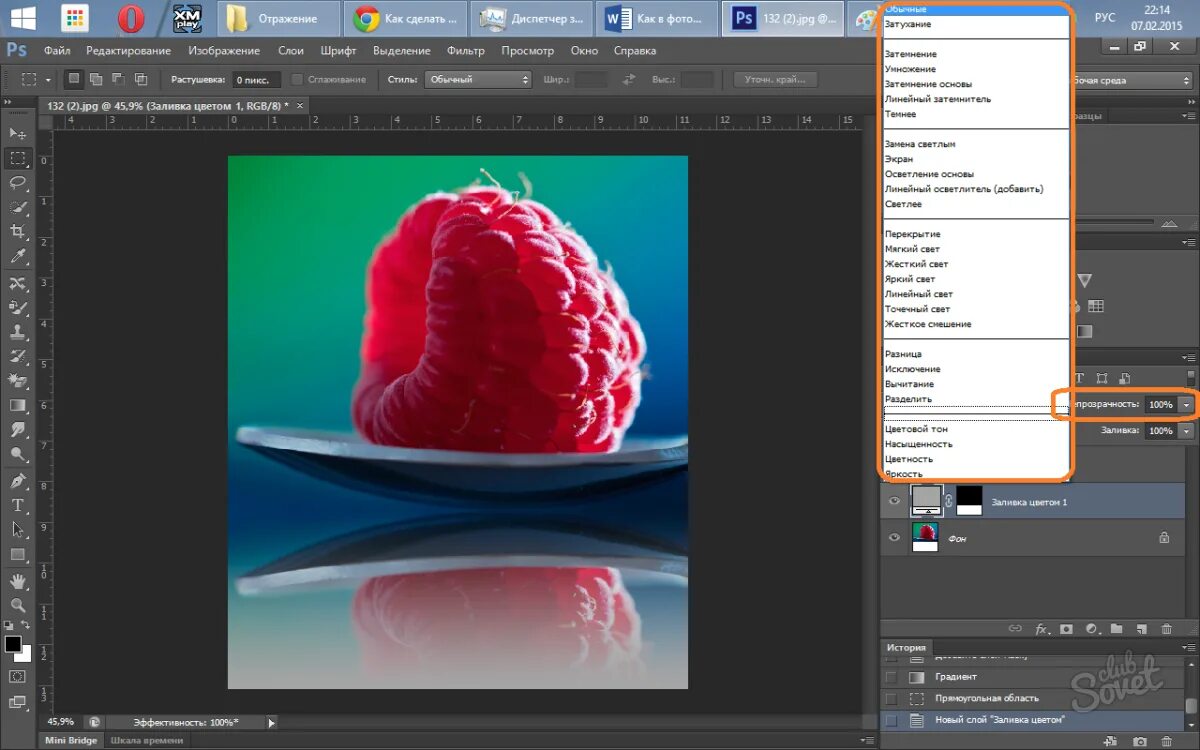Open the History panel menu
This screenshot has height=750, width=1200.
(x=1188, y=647)
